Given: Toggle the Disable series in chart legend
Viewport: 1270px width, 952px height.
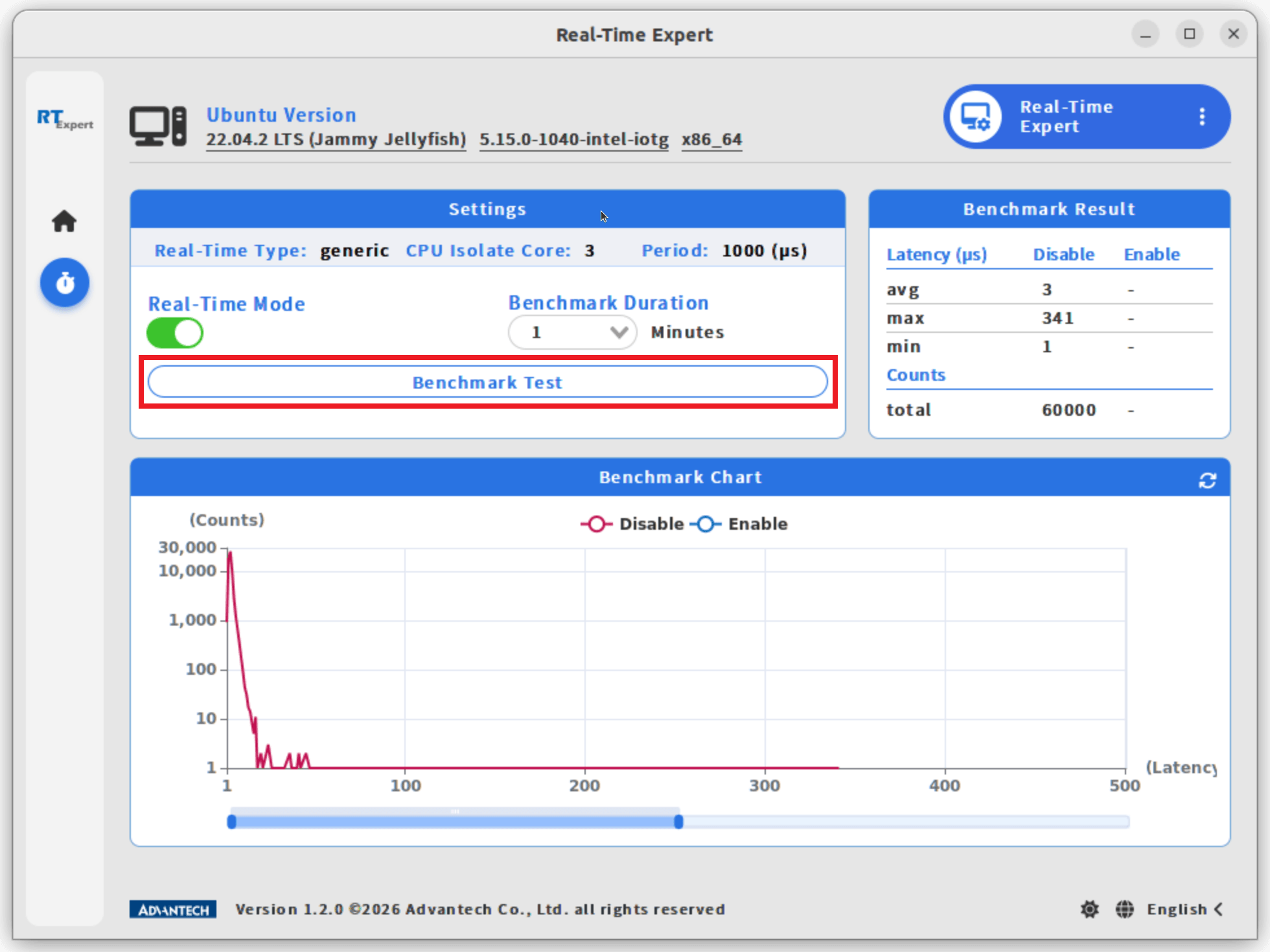Looking at the screenshot, I should pos(632,524).
